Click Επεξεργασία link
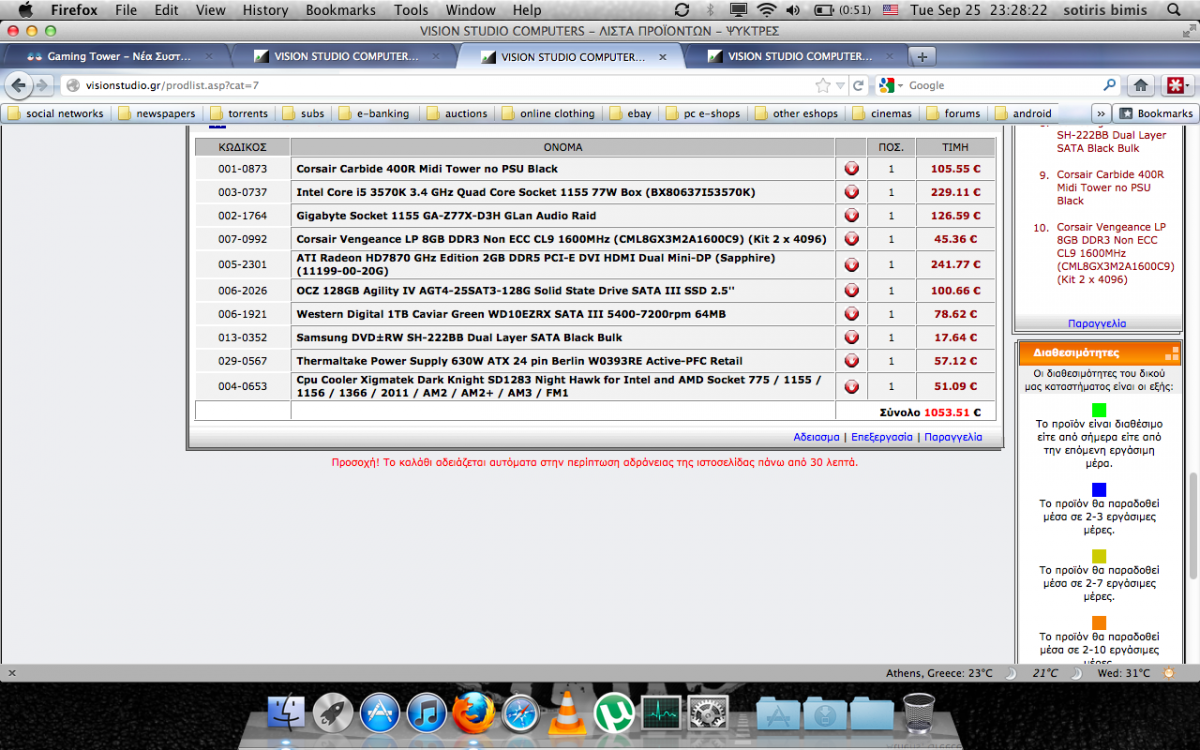Image resolution: width=1200 pixels, height=750 pixels. 882,437
